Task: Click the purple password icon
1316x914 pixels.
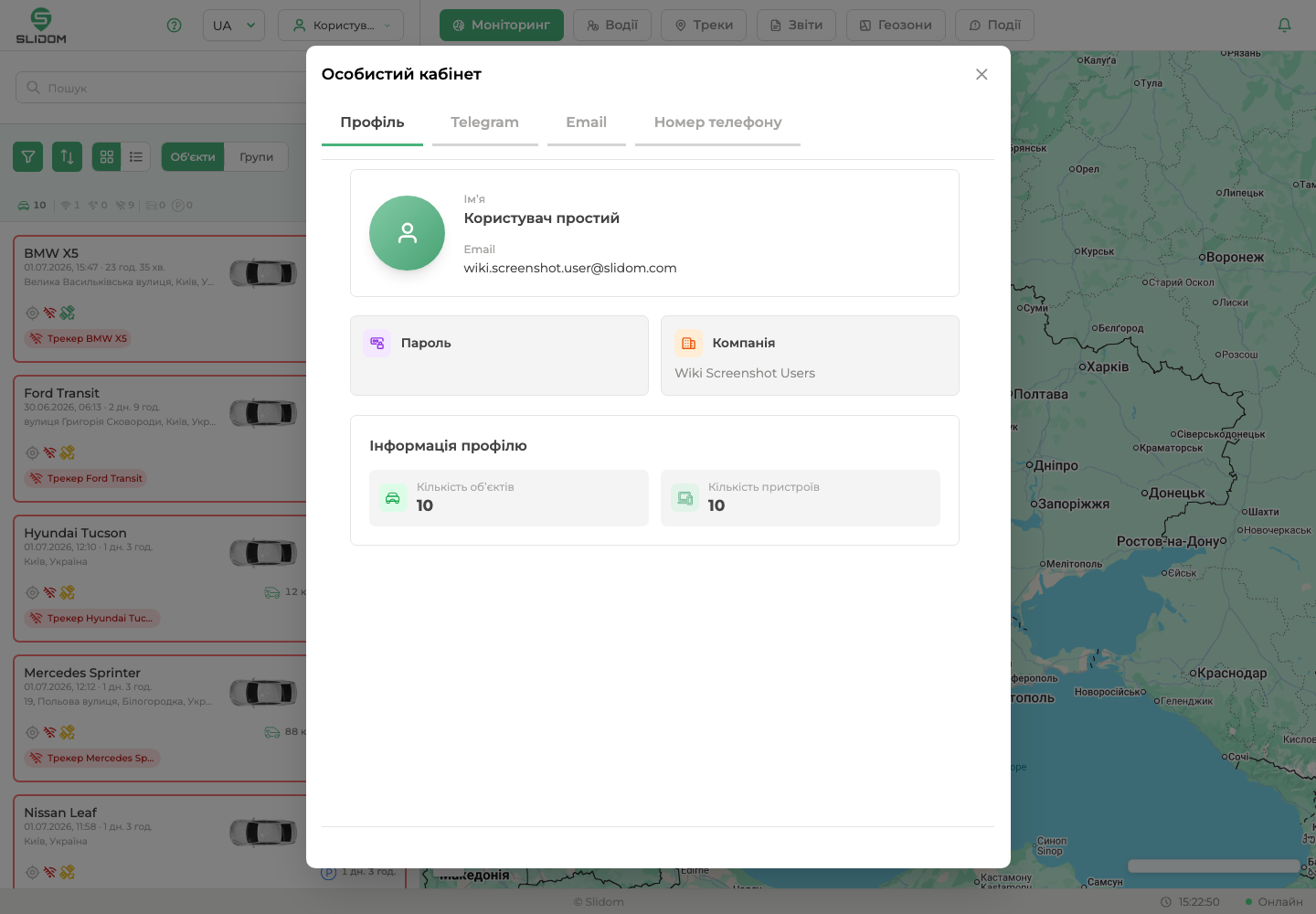Action: click(x=377, y=343)
